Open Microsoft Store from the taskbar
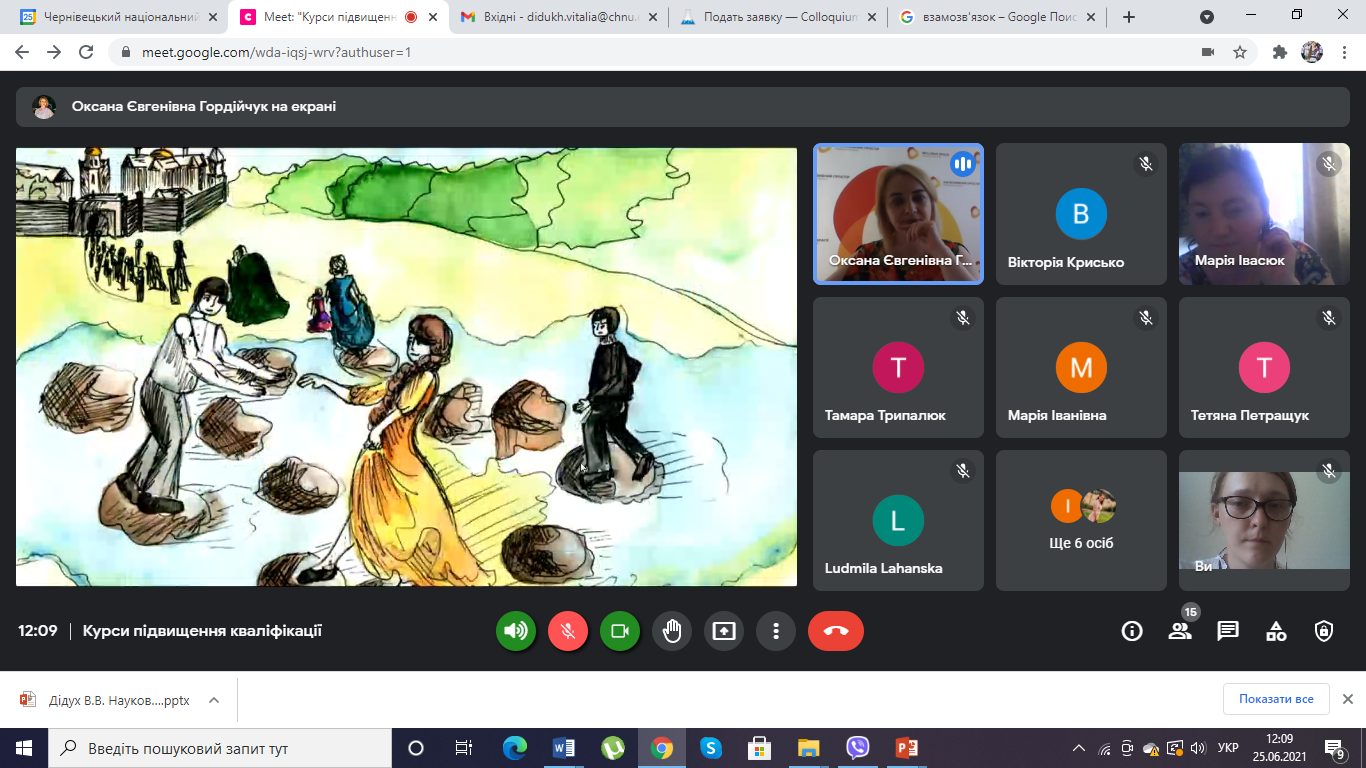1366x768 pixels. coord(759,748)
